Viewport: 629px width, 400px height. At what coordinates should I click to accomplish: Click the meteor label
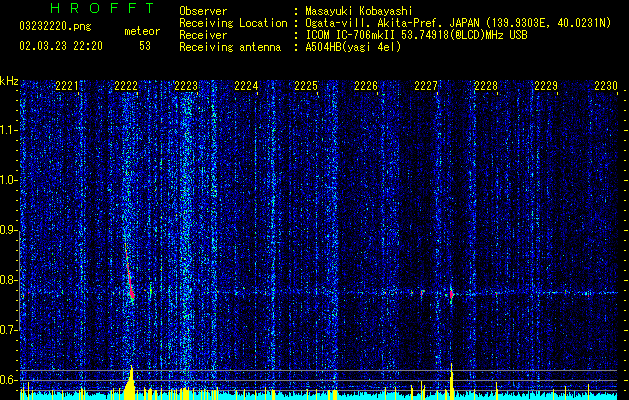pos(142,31)
